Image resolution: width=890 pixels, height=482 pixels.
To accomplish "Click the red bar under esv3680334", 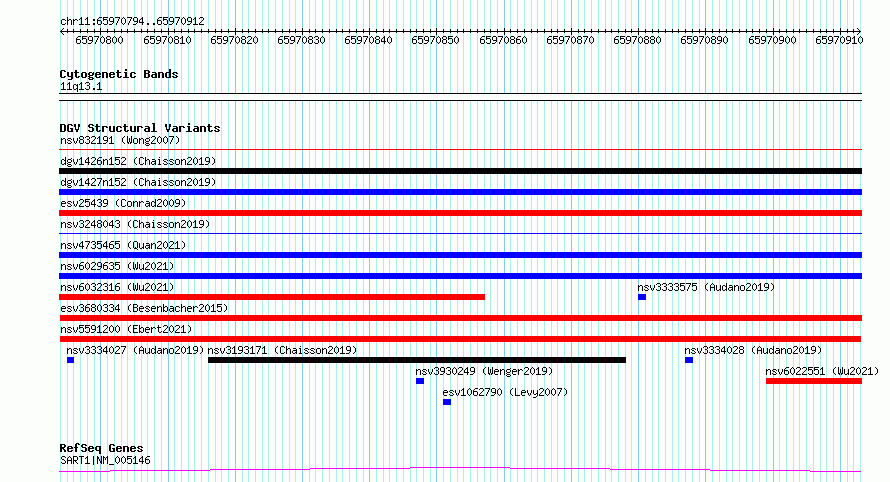I will tap(460, 318).
